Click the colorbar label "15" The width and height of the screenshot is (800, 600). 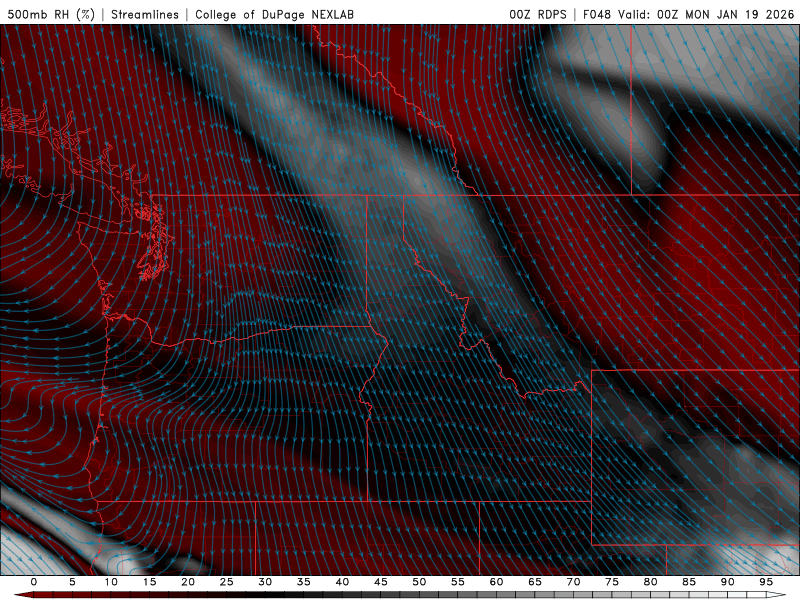pos(149,582)
